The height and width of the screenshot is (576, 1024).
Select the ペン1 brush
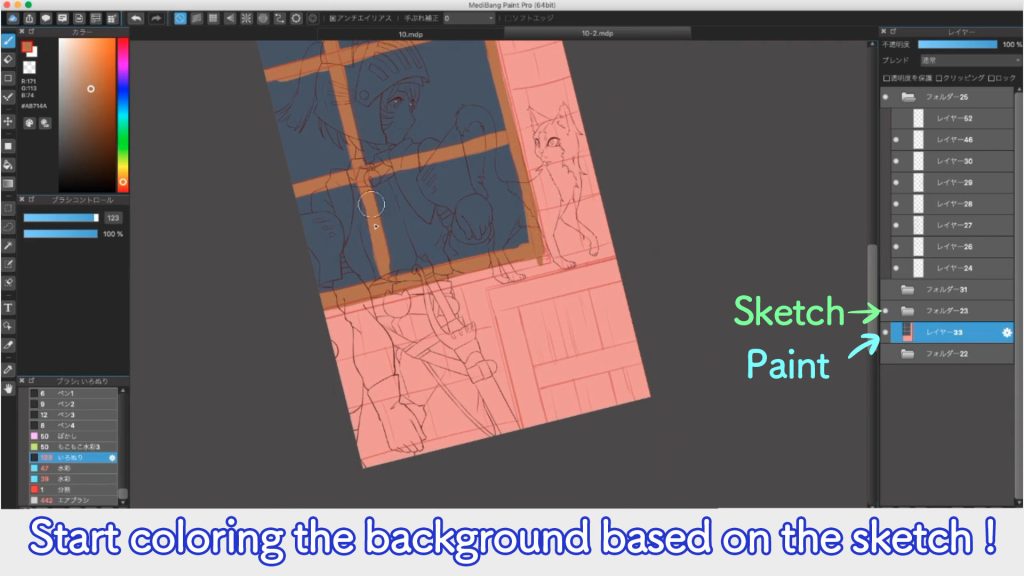point(73,393)
